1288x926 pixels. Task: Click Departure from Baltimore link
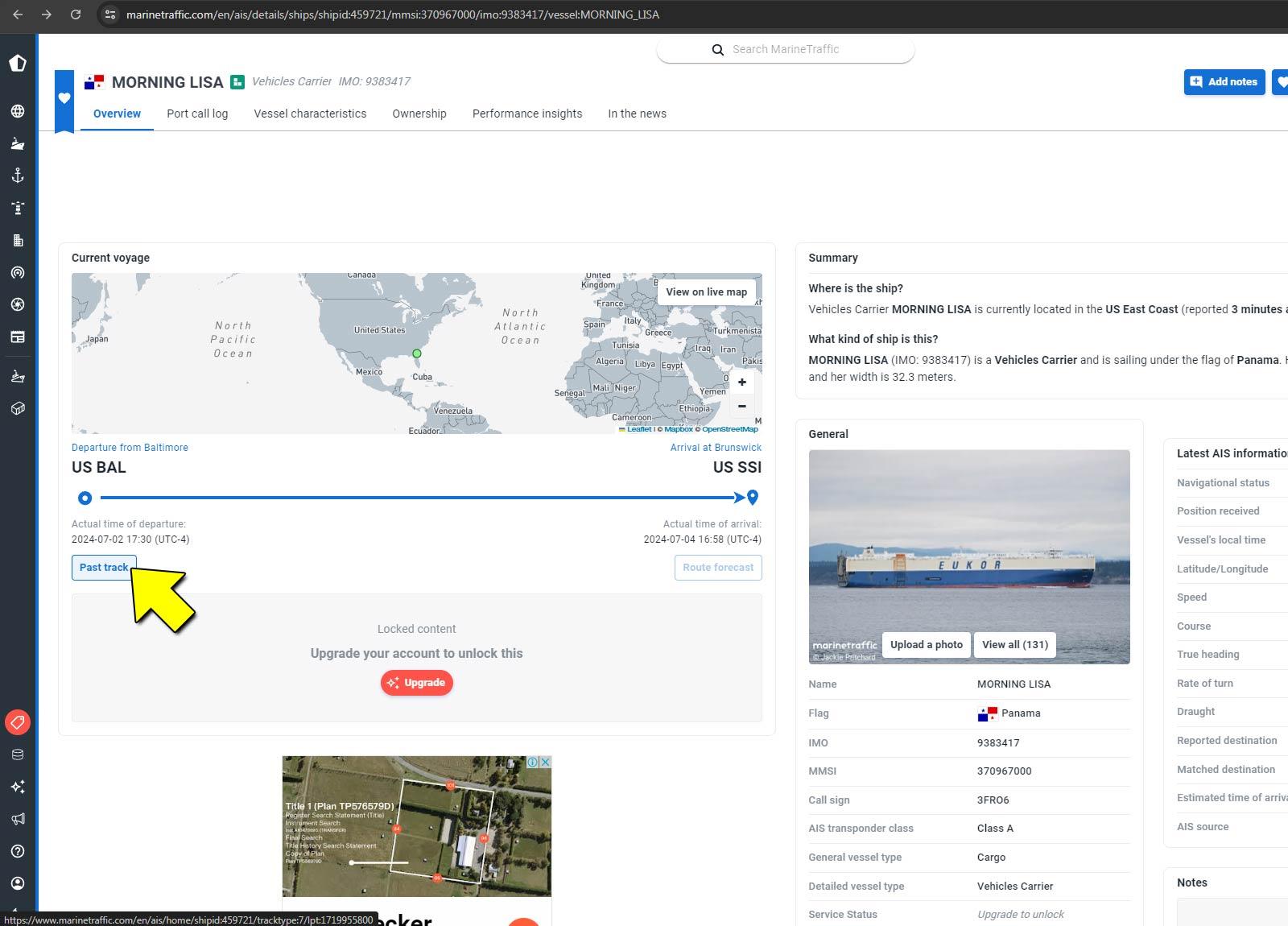pyautogui.click(x=130, y=448)
